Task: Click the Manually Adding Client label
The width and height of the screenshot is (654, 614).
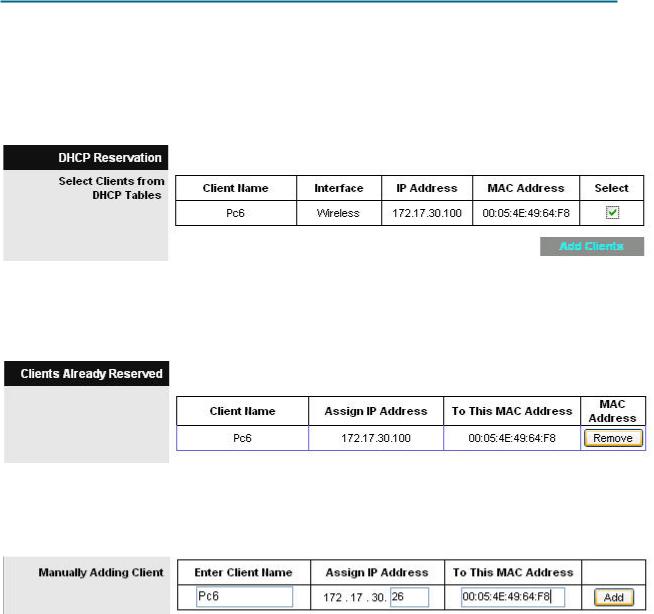Action: [x=101, y=572]
